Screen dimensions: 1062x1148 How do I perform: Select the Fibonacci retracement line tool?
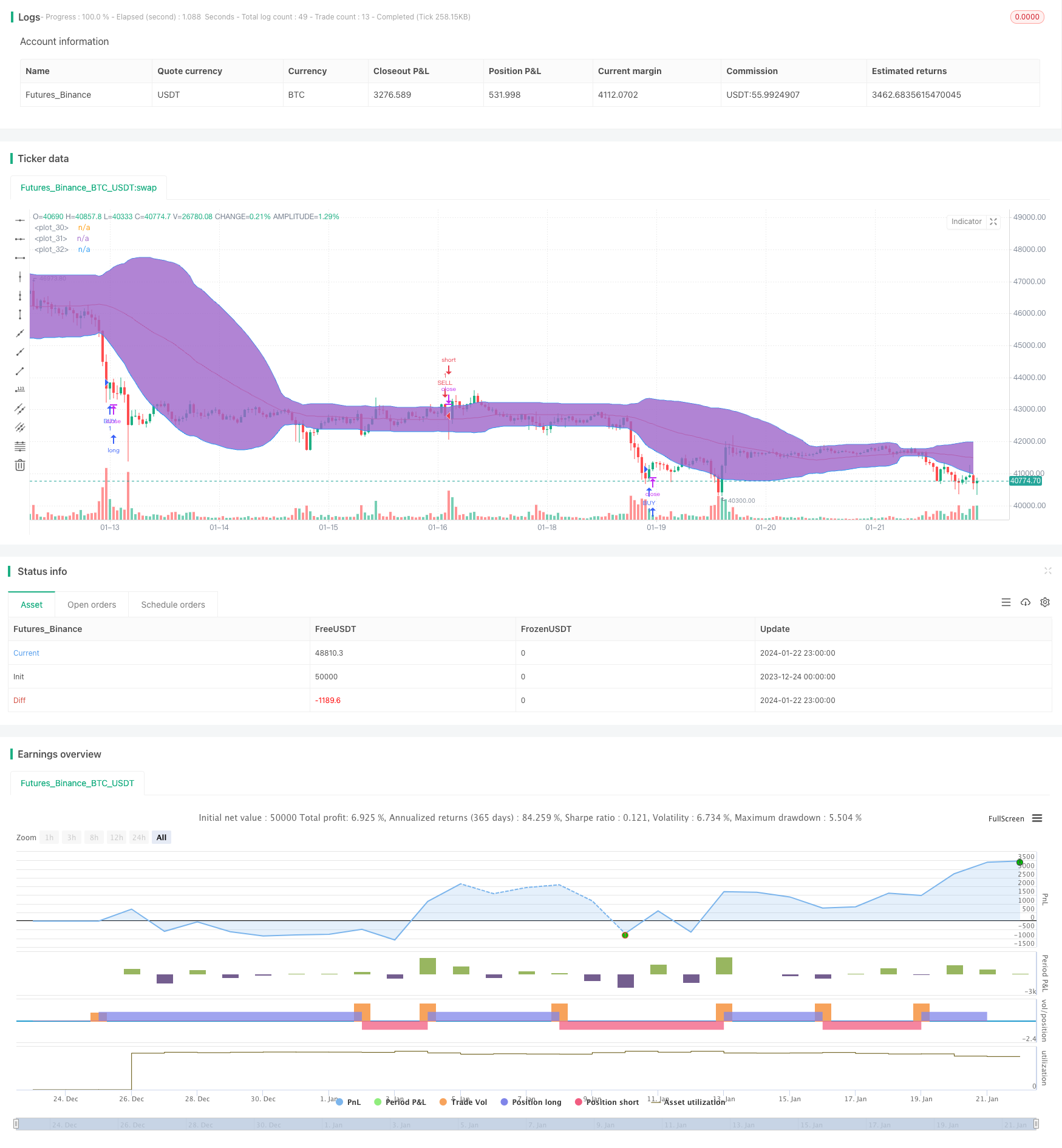[x=20, y=446]
